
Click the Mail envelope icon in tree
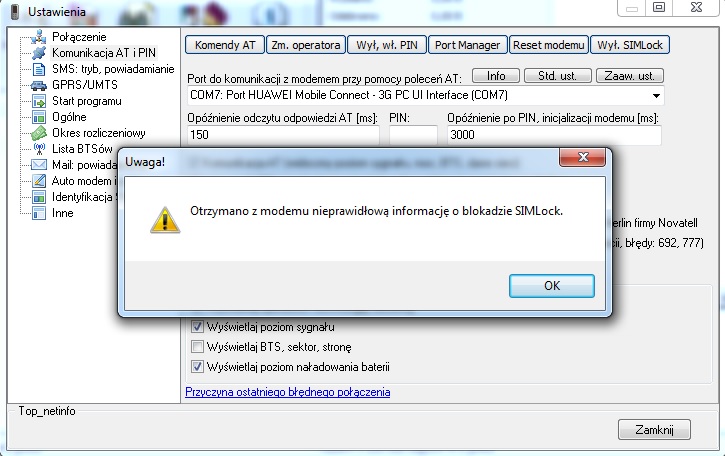pyautogui.click(x=39, y=165)
